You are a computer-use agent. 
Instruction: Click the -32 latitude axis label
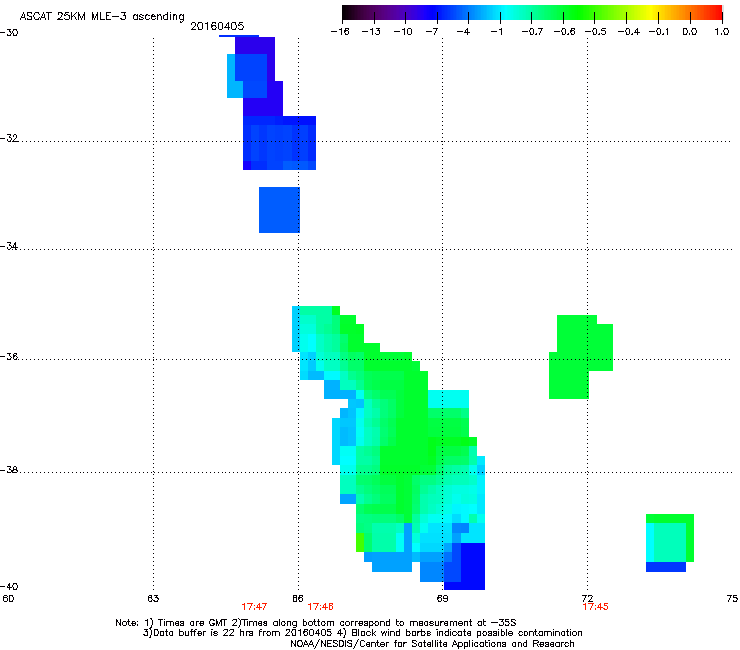tap(9, 138)
